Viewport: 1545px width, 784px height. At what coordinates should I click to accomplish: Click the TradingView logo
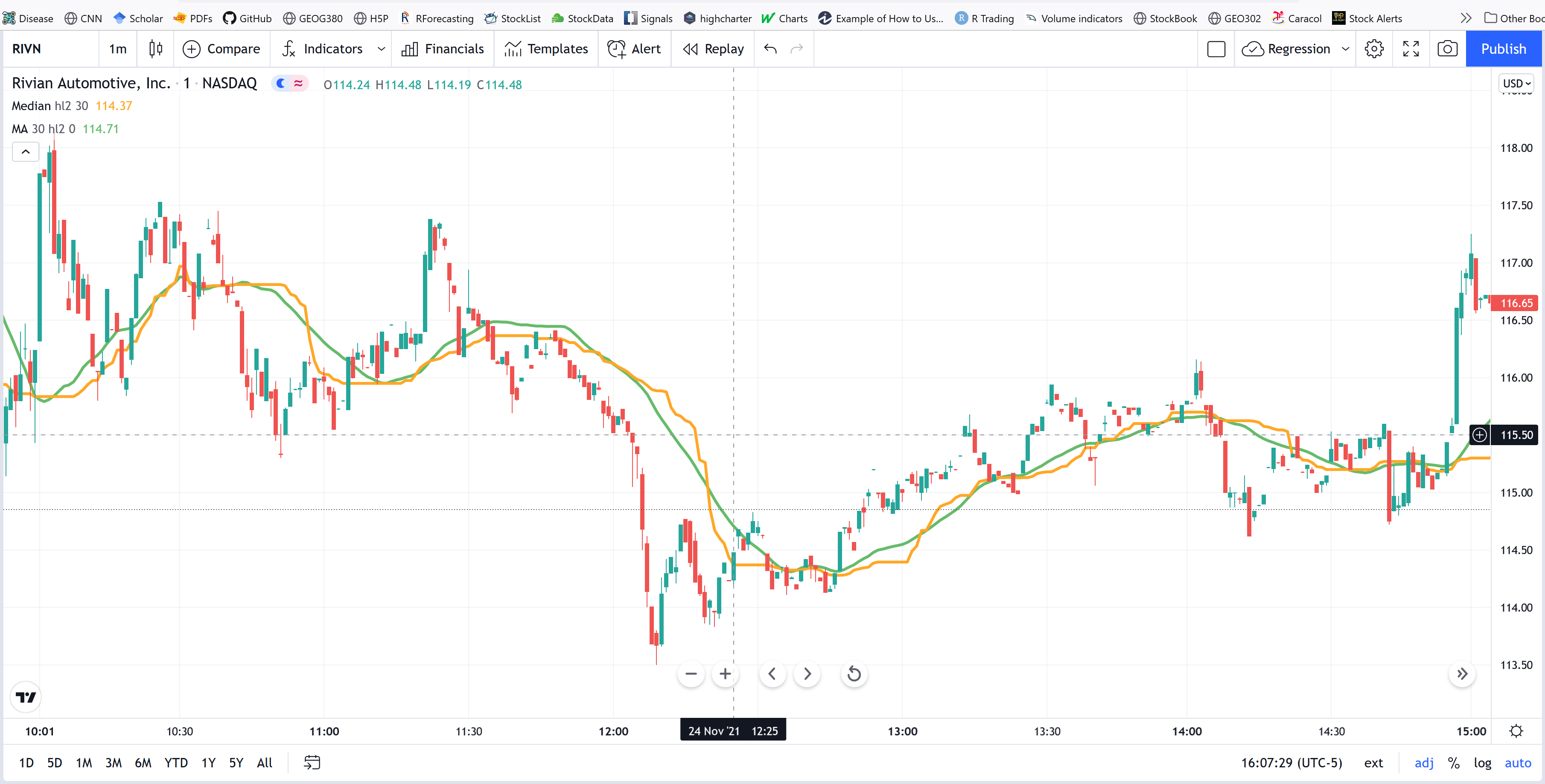pos(26,697)
